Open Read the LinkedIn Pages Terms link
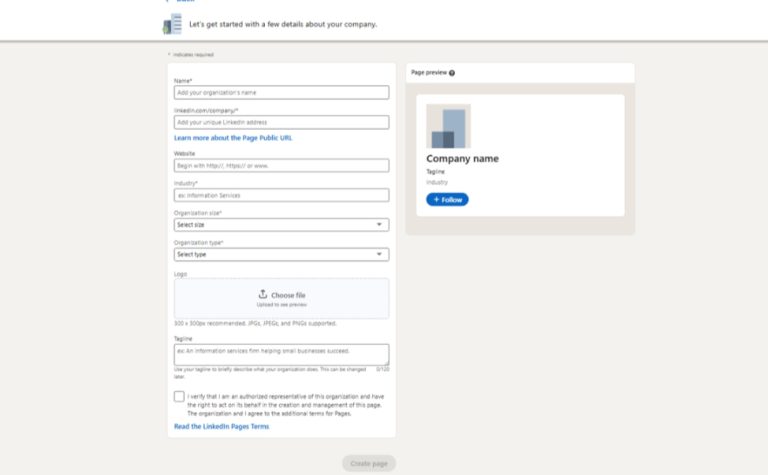 (x=221, y=427)
